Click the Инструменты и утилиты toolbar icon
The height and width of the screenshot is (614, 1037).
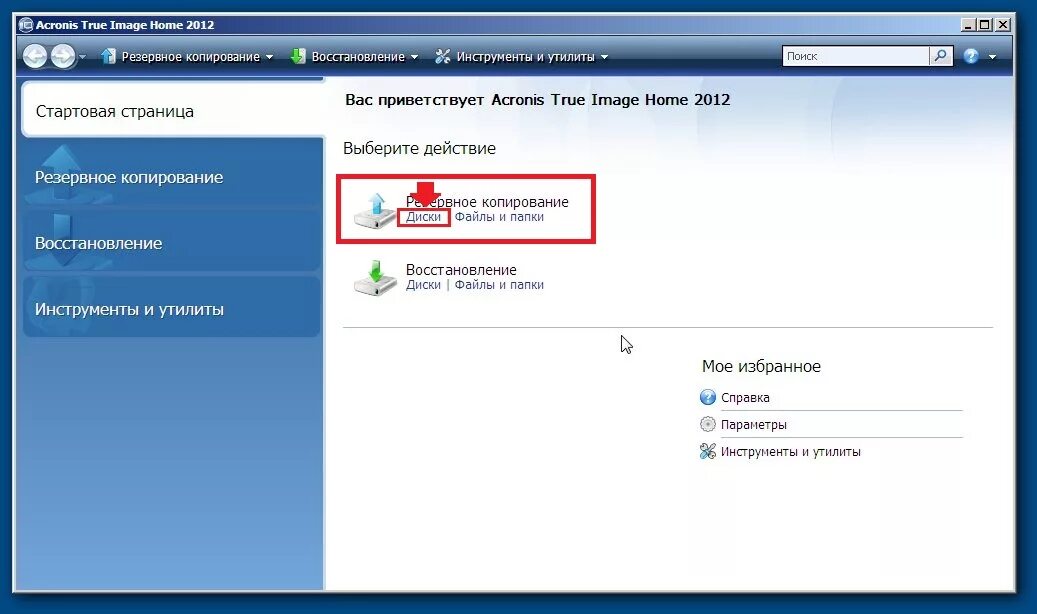(x=442, y=56)
